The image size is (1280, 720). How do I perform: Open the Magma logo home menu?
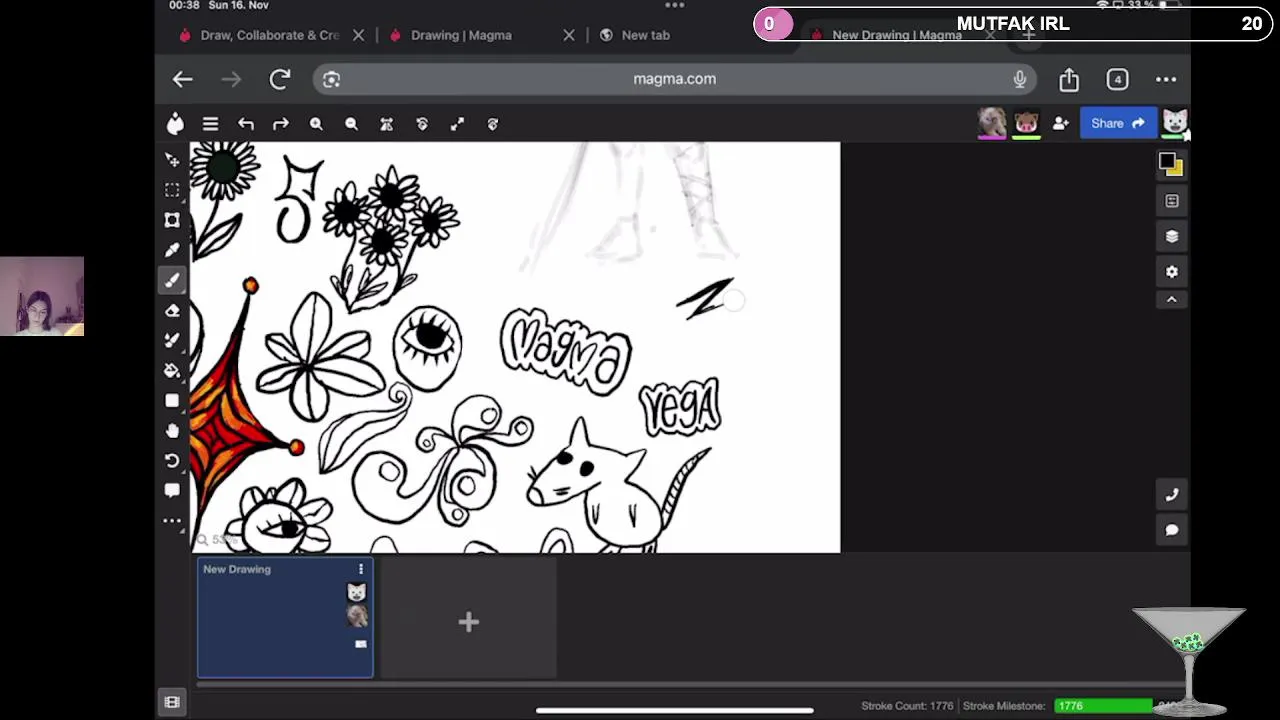(176, 123)
